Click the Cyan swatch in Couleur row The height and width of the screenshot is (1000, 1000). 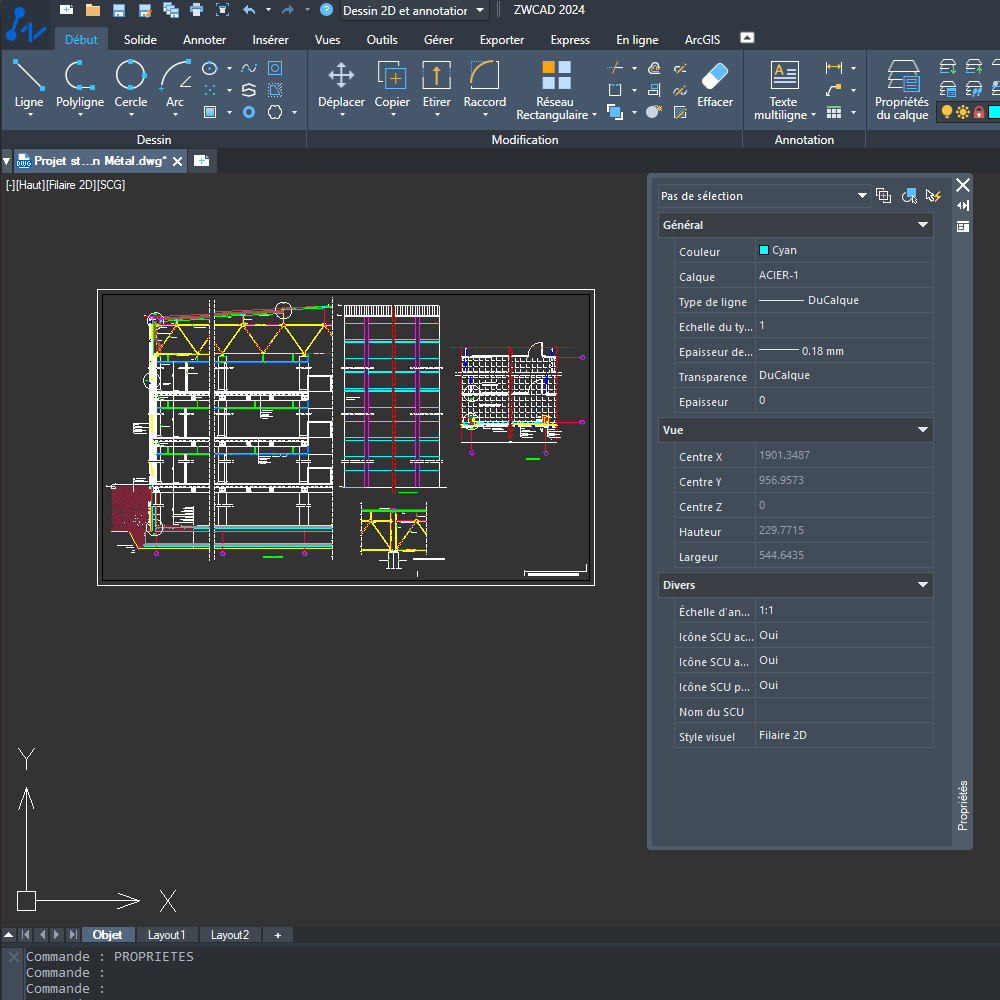click(x=763, y=250)
